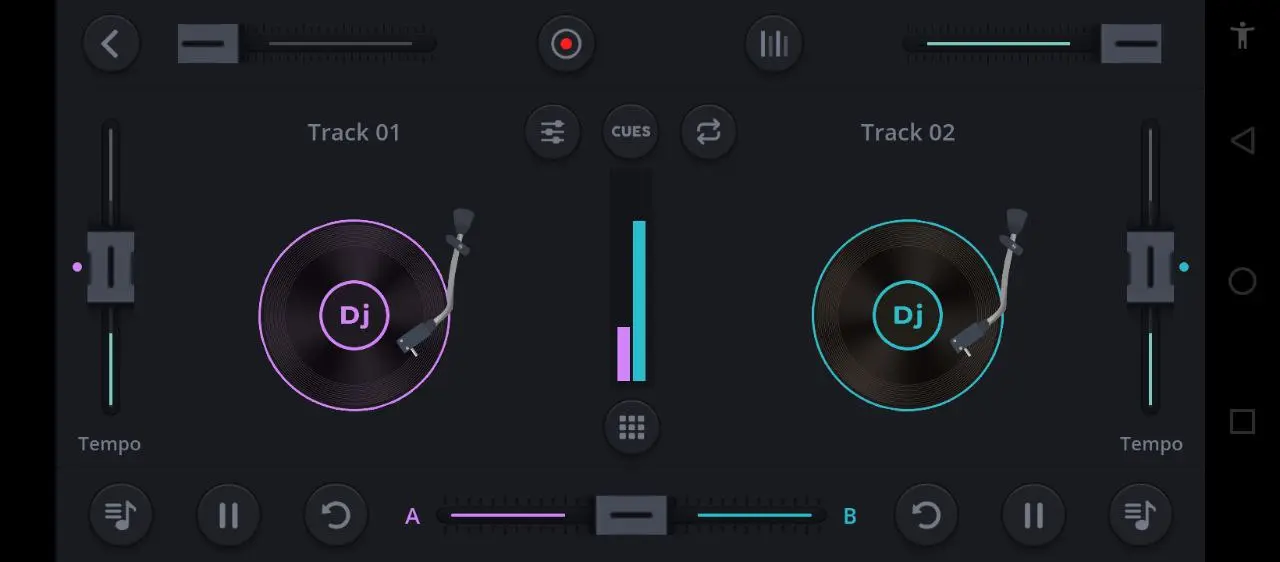Toggle the loop repeat icon
This screenshot has height=562, width=1280.
(x=708, y=132)
